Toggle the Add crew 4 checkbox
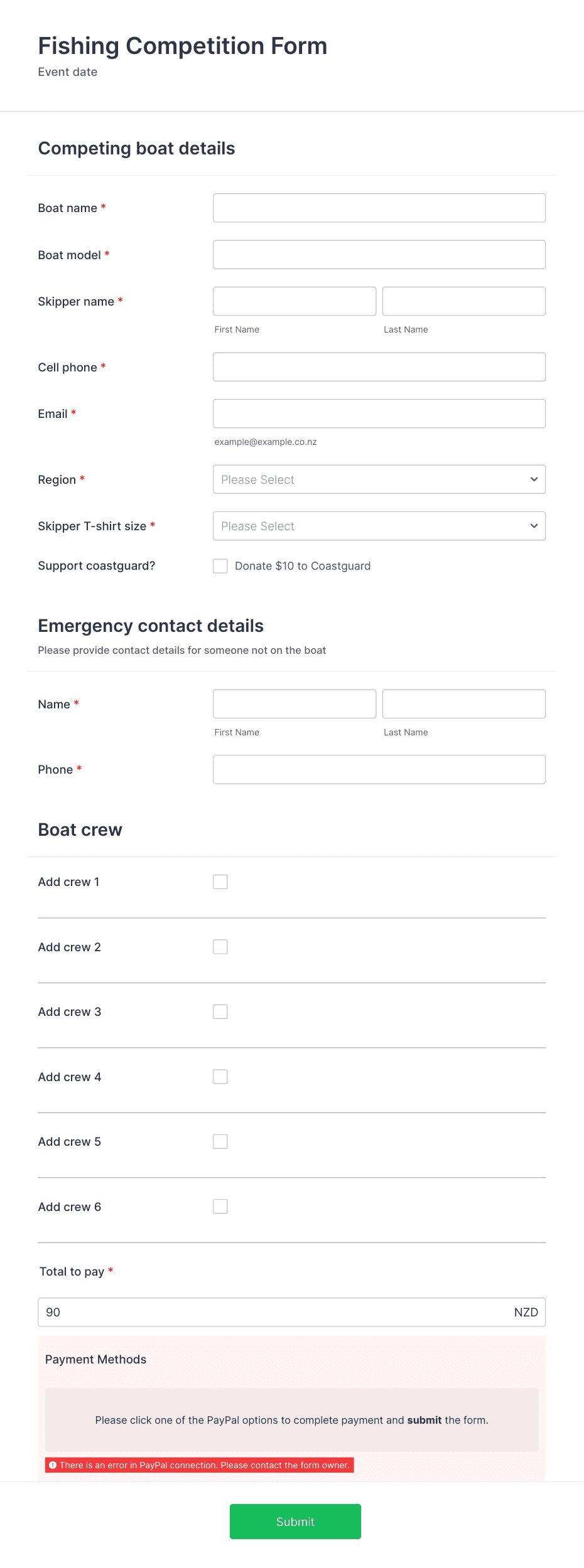 point(220,1077)
